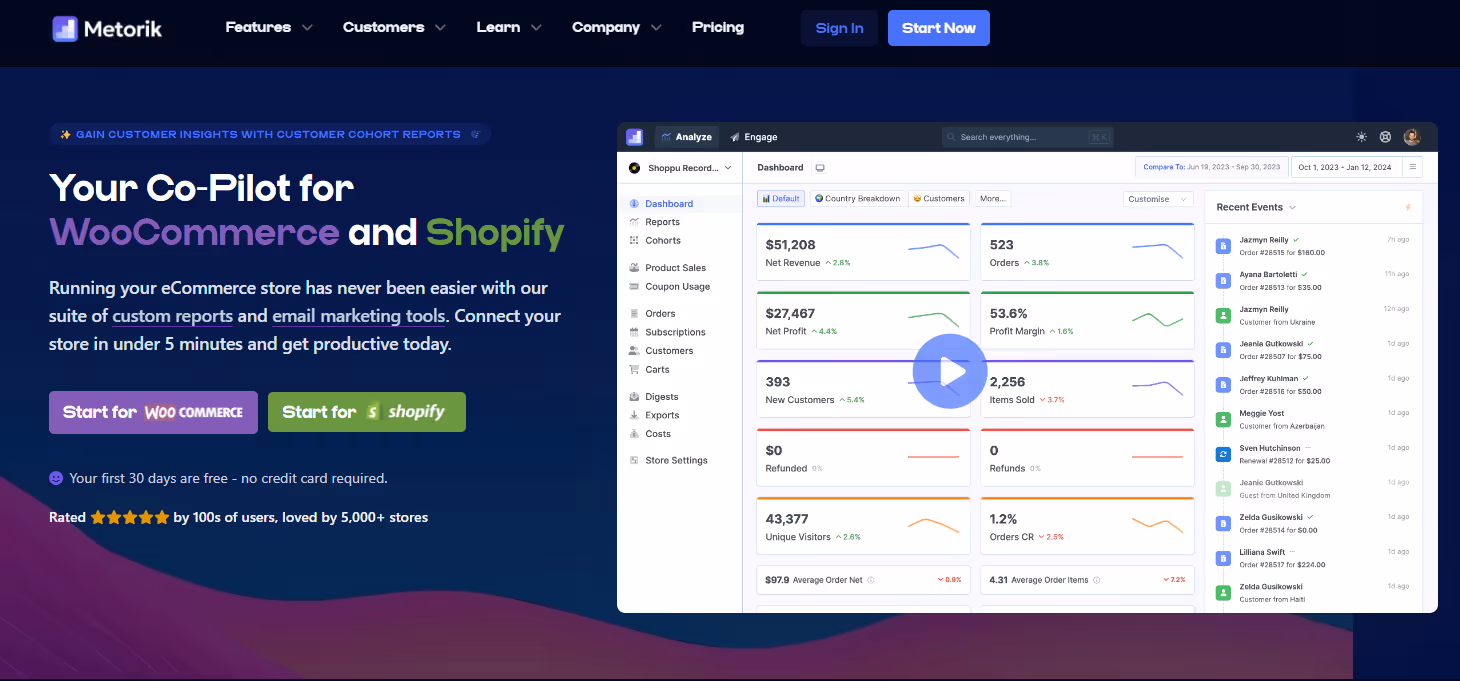
Task: Click the Costs sidebar icon
Action: [x=634, y=434]
